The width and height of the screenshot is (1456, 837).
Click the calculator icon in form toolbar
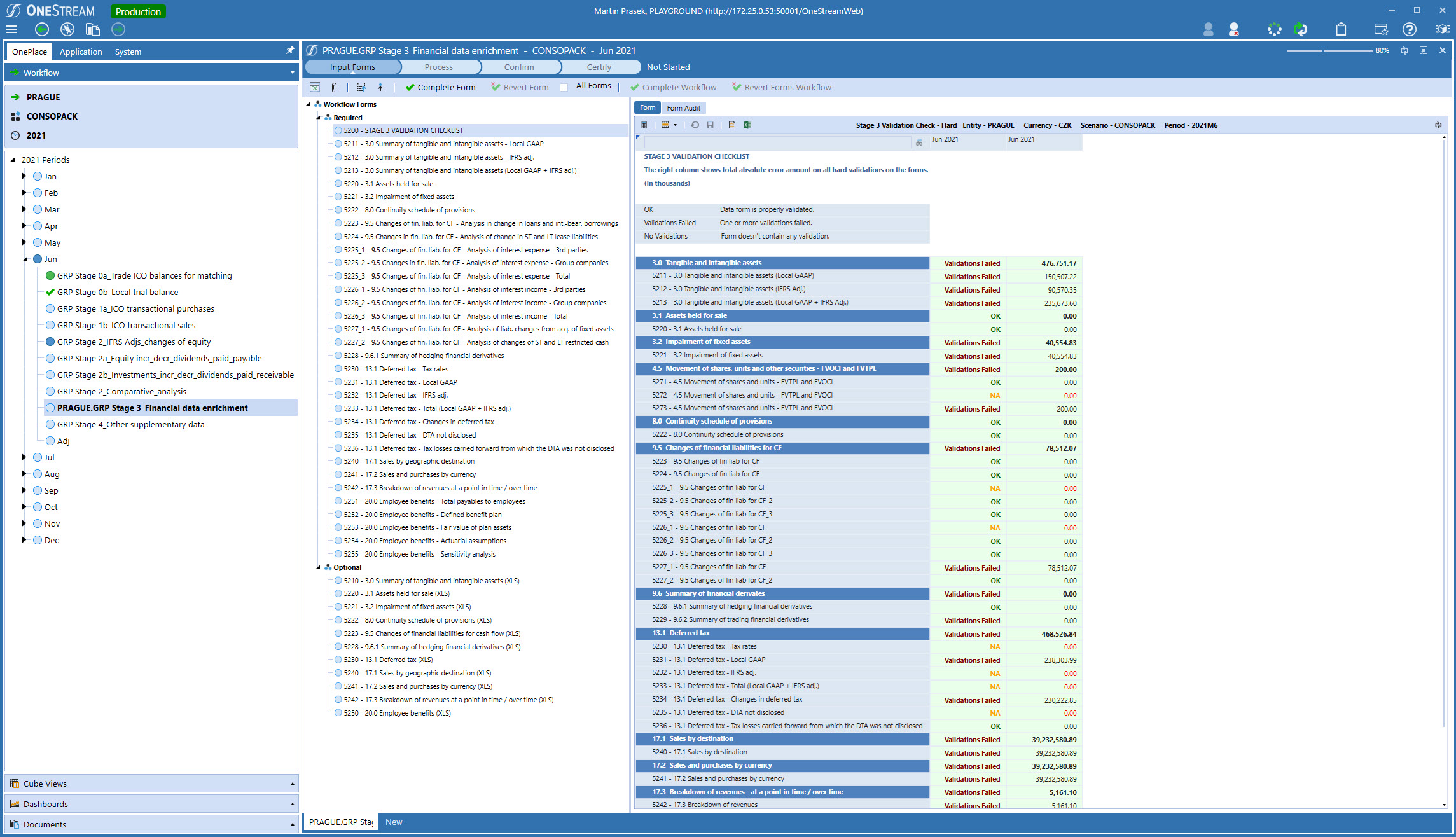click(644, 125)
